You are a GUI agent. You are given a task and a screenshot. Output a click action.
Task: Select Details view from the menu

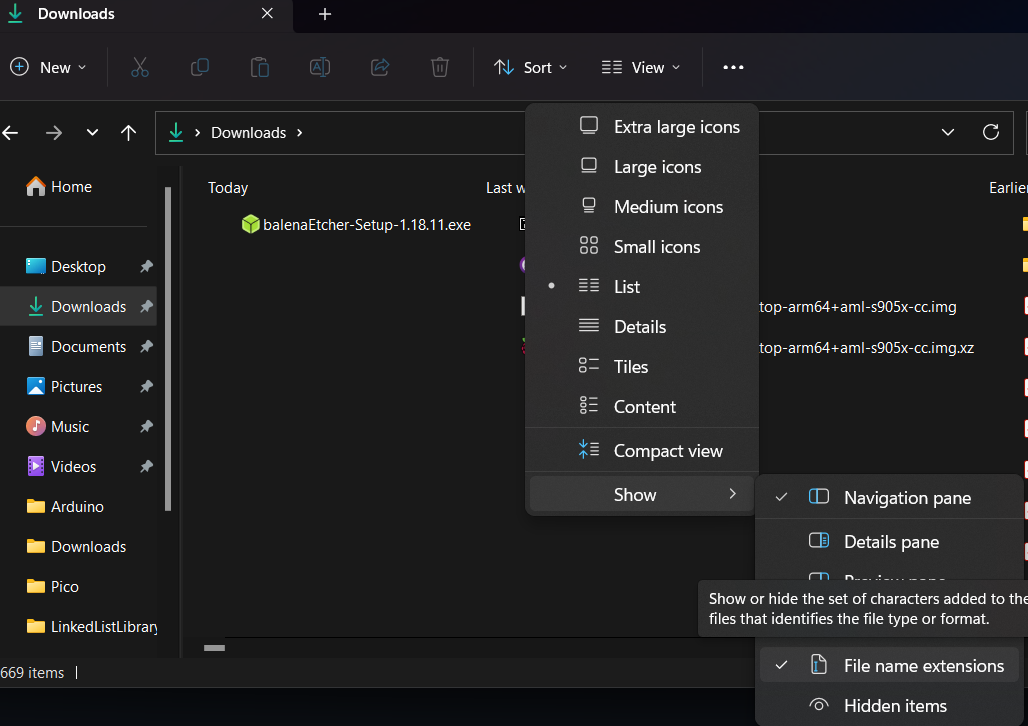click(640, 326)
